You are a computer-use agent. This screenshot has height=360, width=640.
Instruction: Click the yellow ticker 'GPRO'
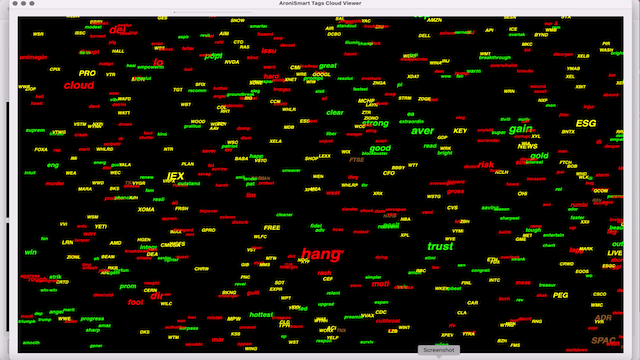coord(208,230)
